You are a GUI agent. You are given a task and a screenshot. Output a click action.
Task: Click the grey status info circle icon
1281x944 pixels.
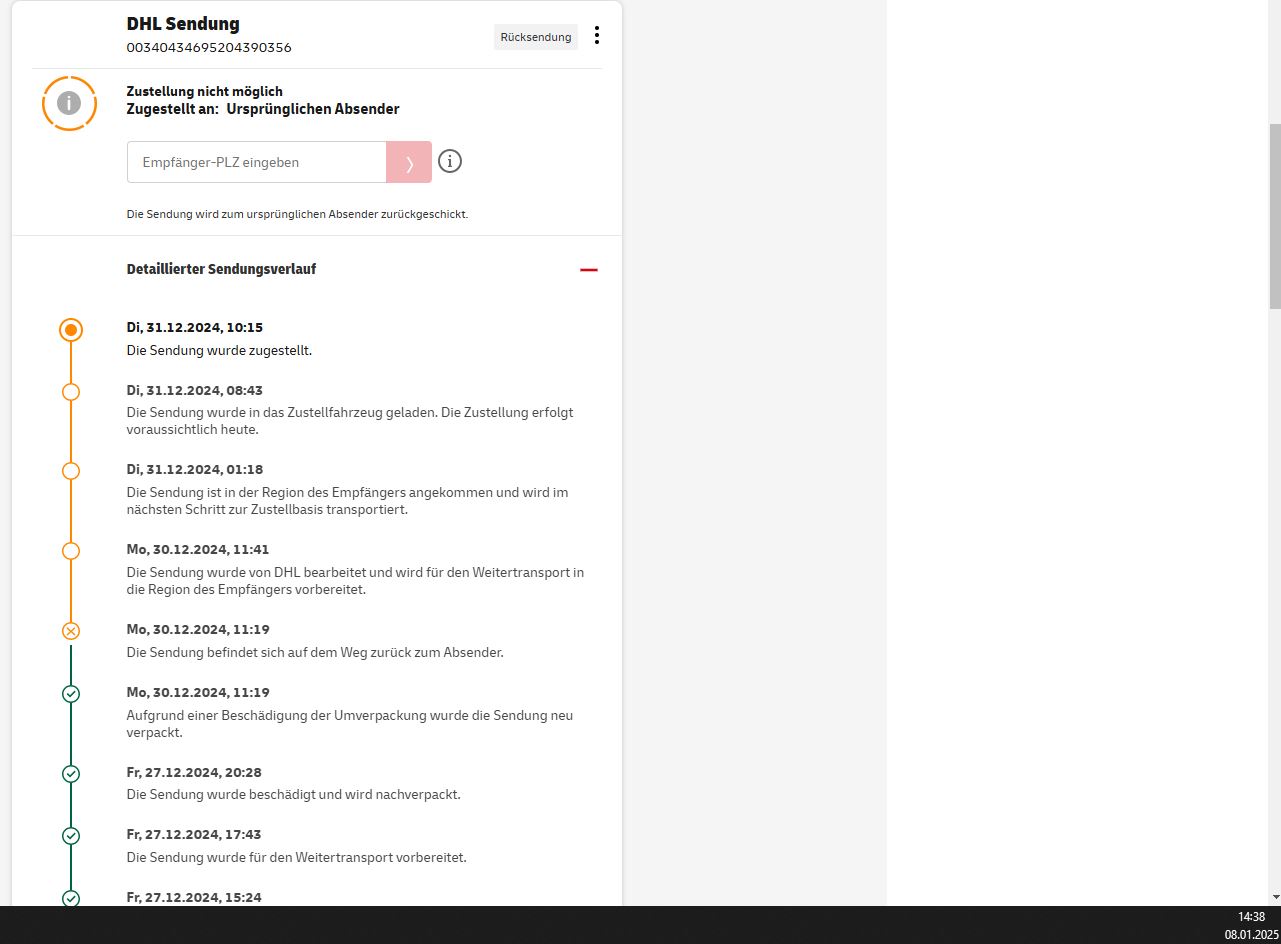pyautogui.click(x=69, y=103)
